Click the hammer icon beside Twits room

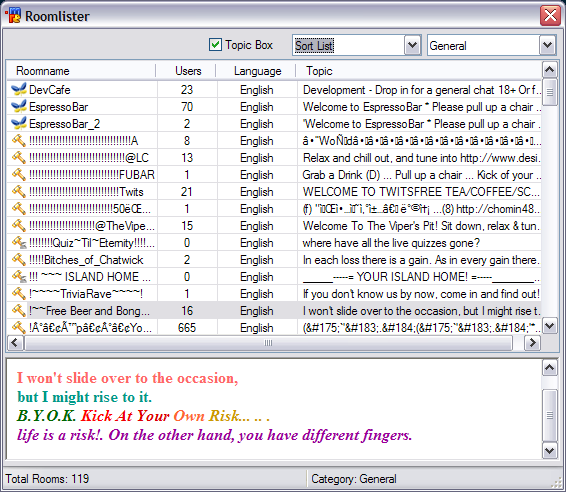(19, 191)
